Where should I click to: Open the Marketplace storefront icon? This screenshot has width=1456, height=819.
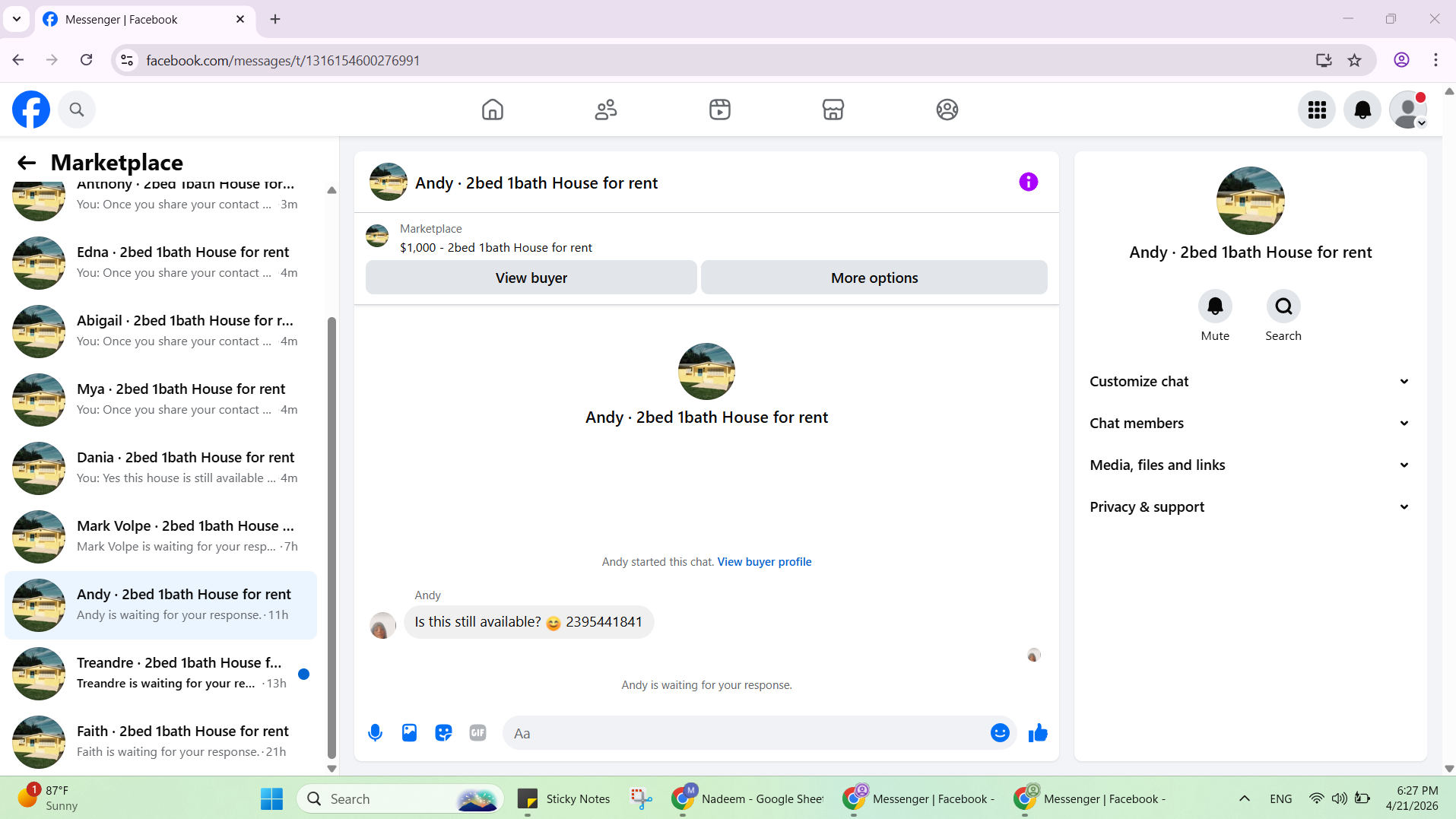pos(833,110)
